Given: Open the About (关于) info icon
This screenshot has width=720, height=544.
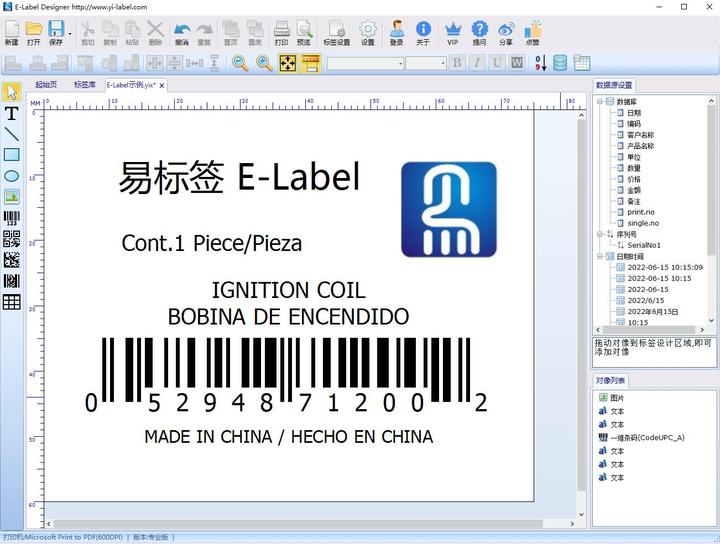Looking at the screenshot, I should point(423,32).
